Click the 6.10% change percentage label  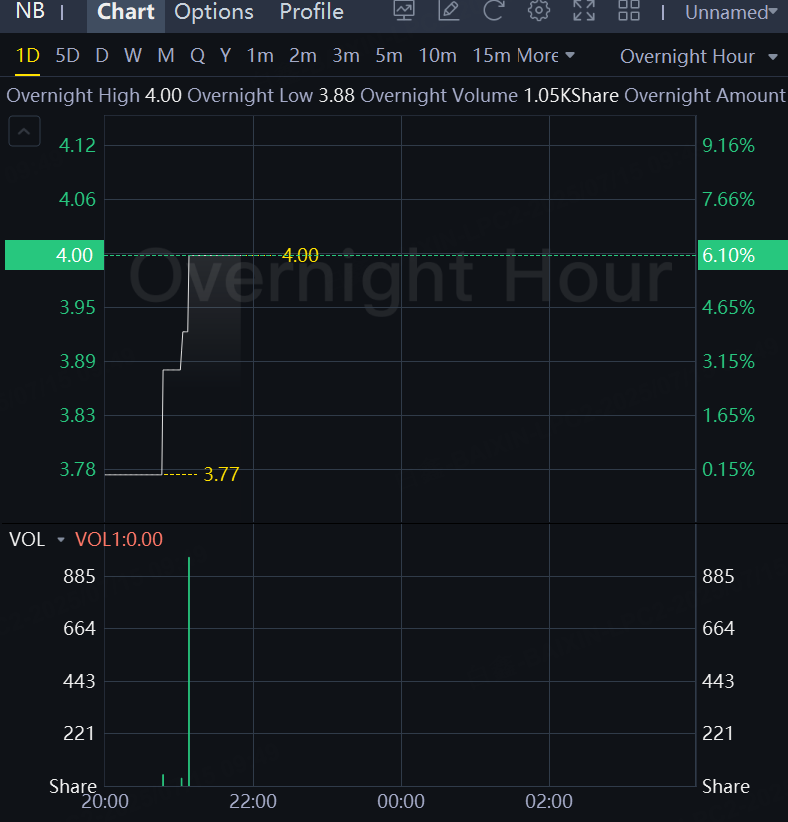(x=742, y=255)
